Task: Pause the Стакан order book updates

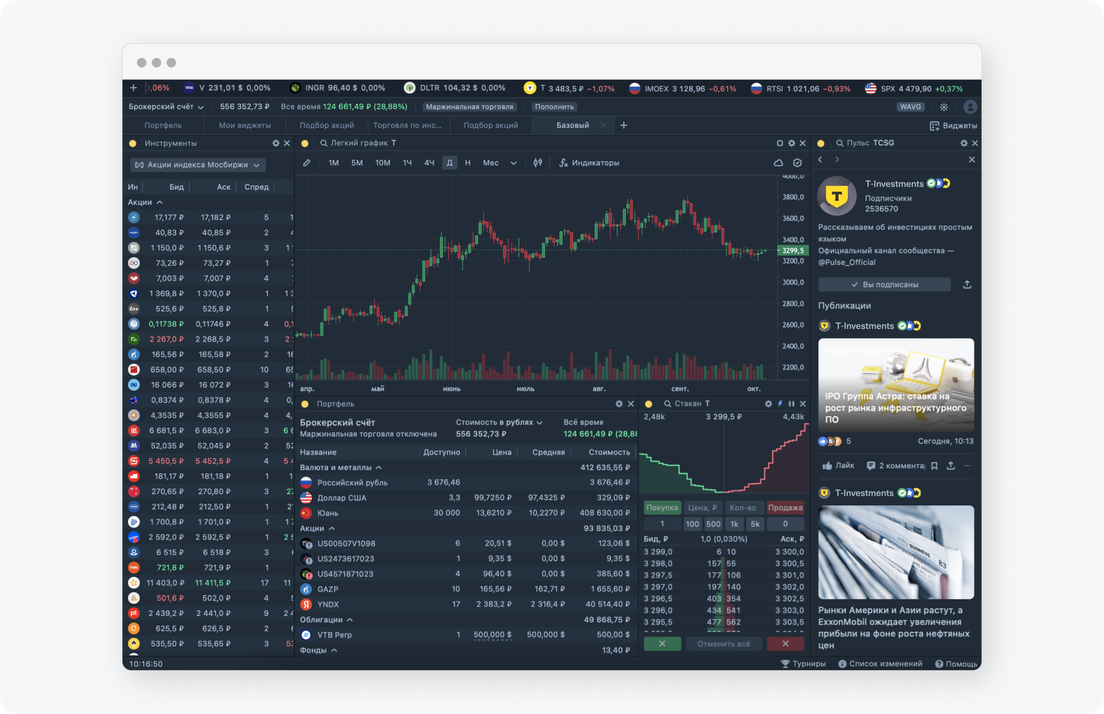Action: click(x=791, y=404)
